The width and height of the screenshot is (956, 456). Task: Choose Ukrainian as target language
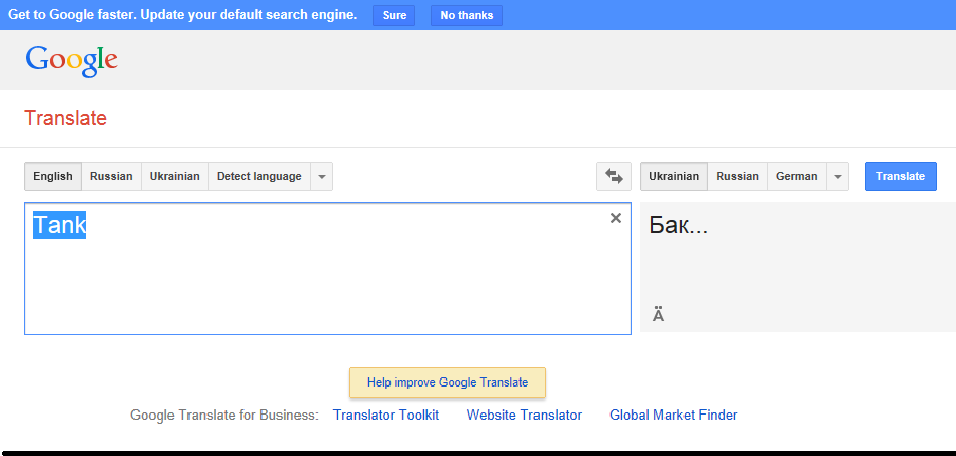(x=674, y=177)
